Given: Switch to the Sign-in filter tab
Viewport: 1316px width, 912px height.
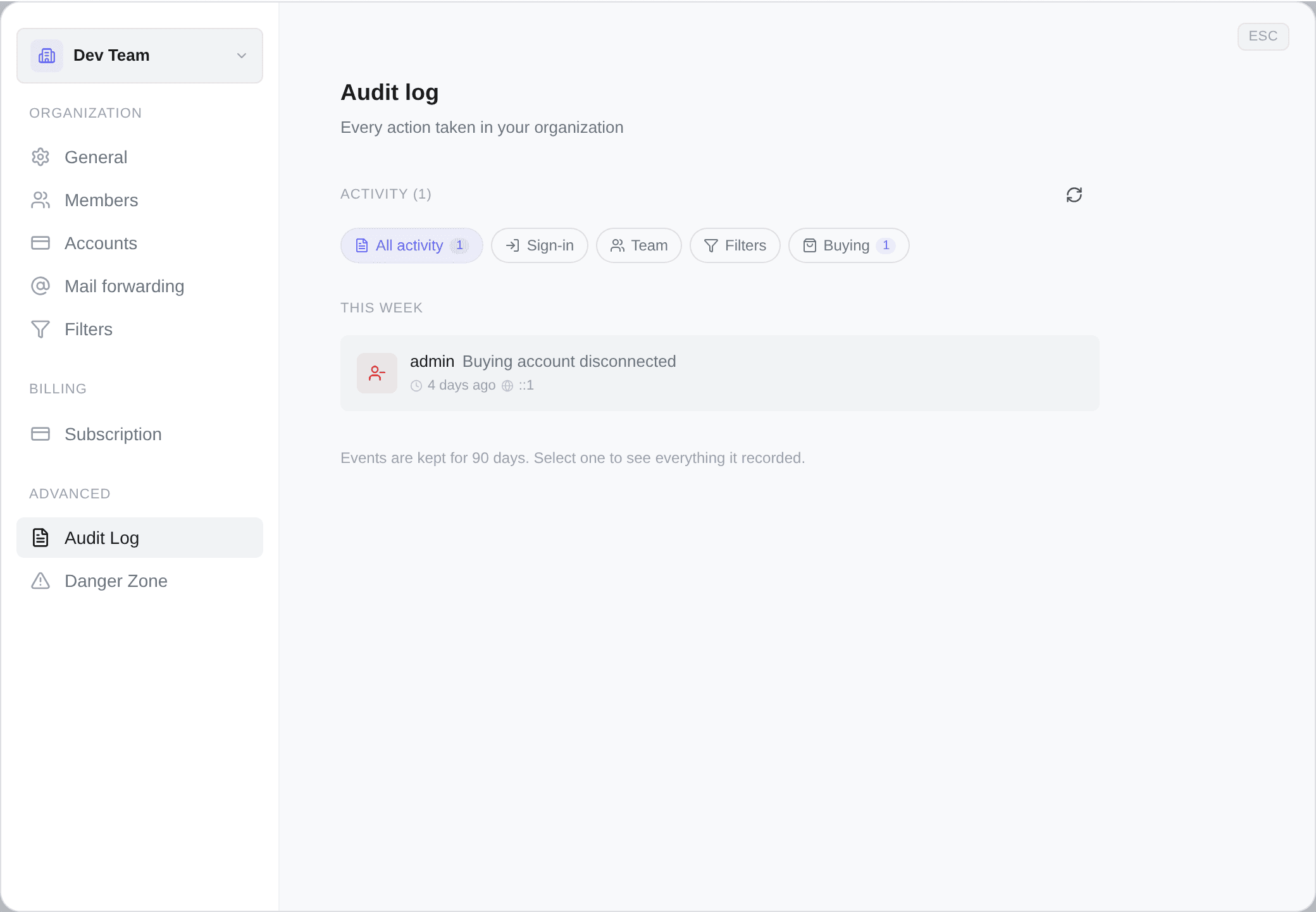Looking at the screenshot, I should (x=540, y=245).
